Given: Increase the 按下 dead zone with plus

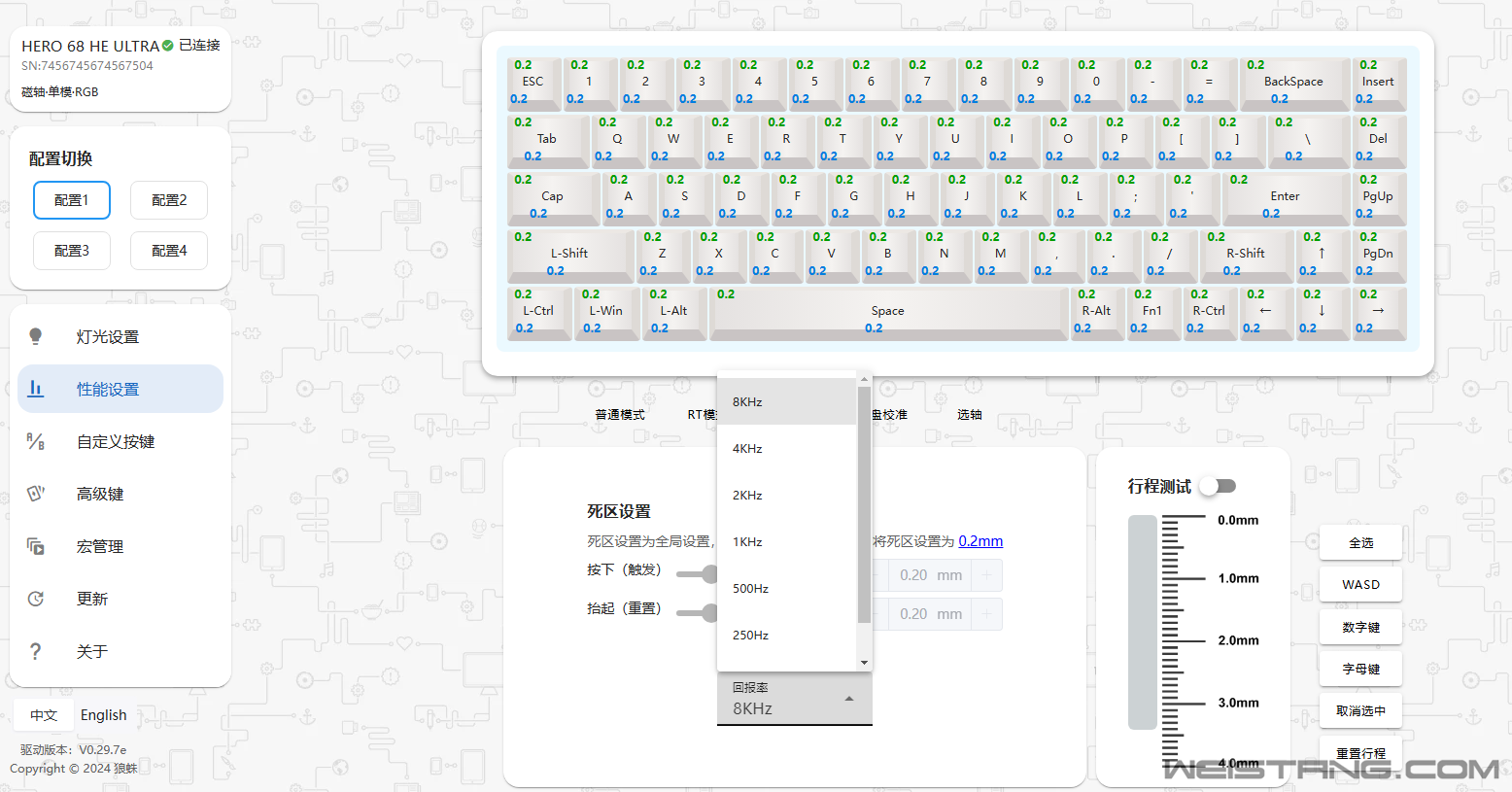Looking at the screenshot, I should point(986,575).
